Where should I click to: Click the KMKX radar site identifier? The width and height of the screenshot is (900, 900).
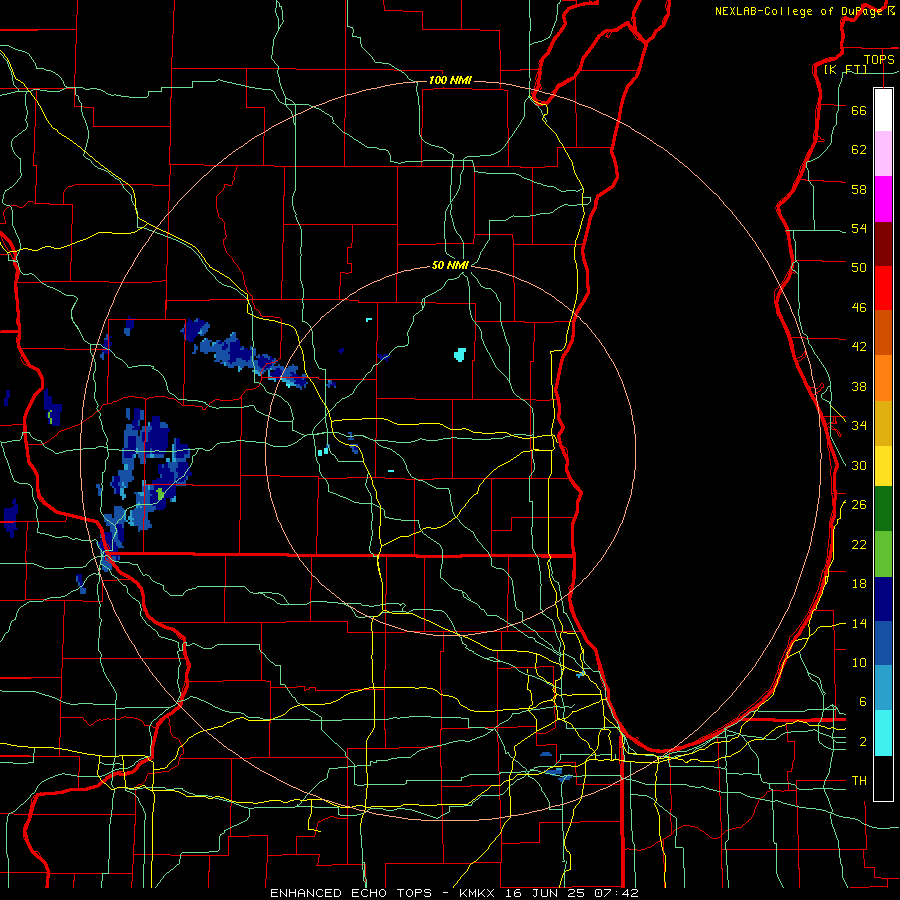click(479, 893)
